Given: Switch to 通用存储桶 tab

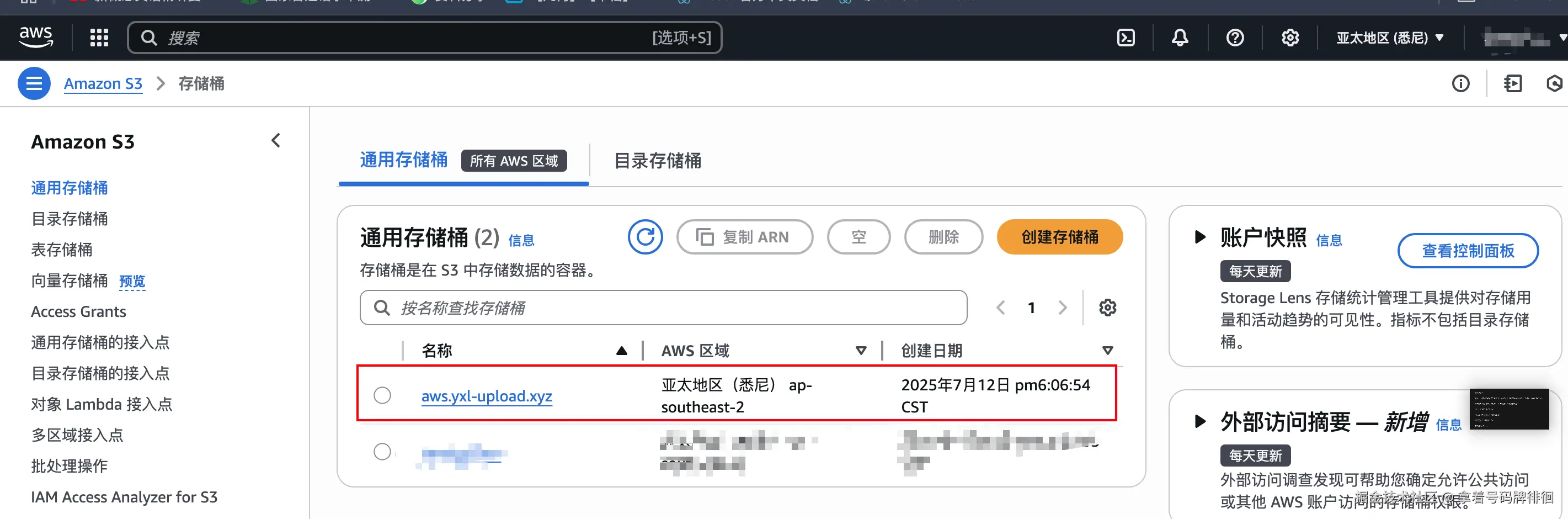Looking at the screenshot, I should [x=403, y=160].
